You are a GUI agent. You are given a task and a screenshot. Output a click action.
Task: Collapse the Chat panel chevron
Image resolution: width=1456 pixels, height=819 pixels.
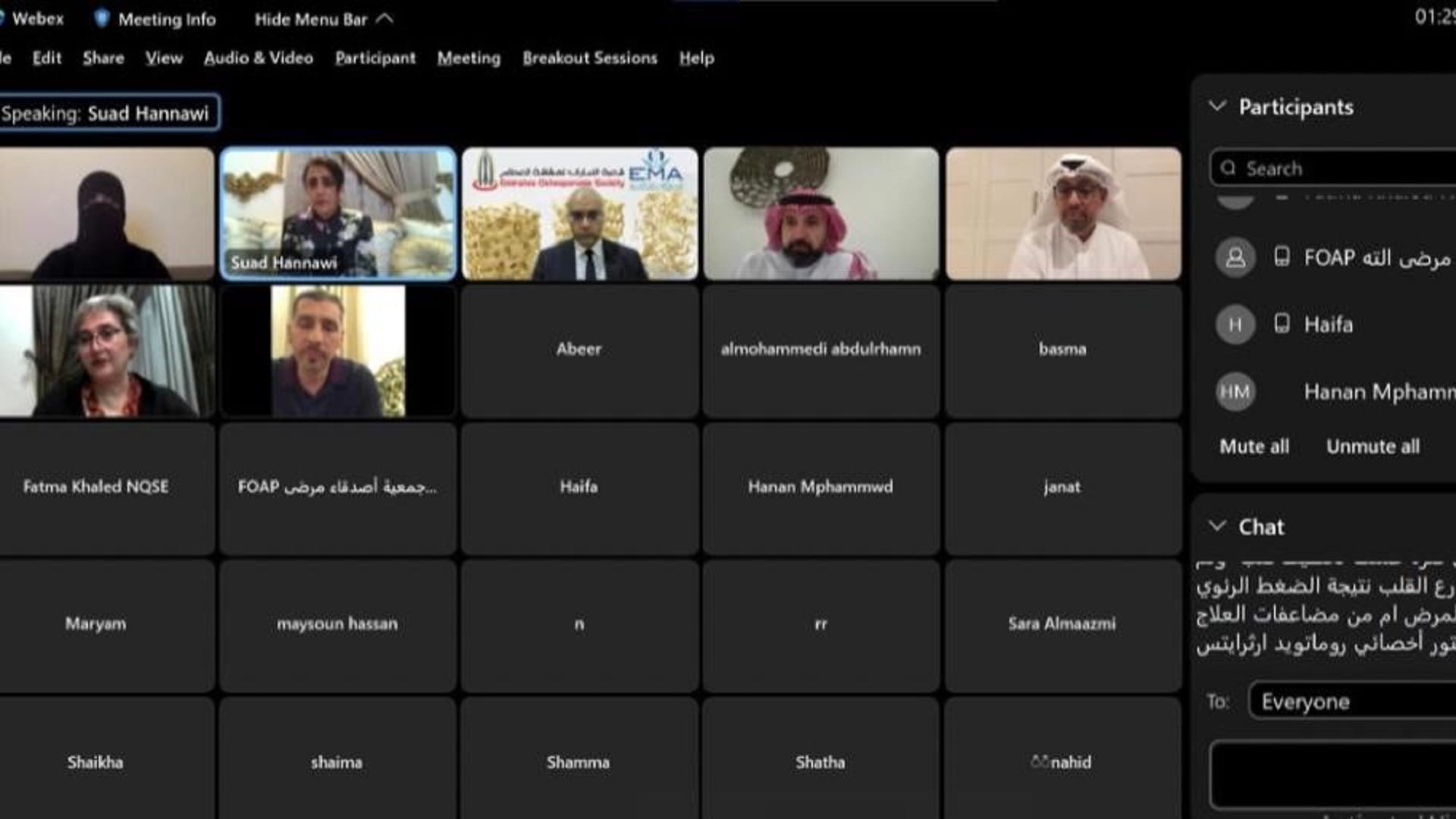click(1217, 526)
